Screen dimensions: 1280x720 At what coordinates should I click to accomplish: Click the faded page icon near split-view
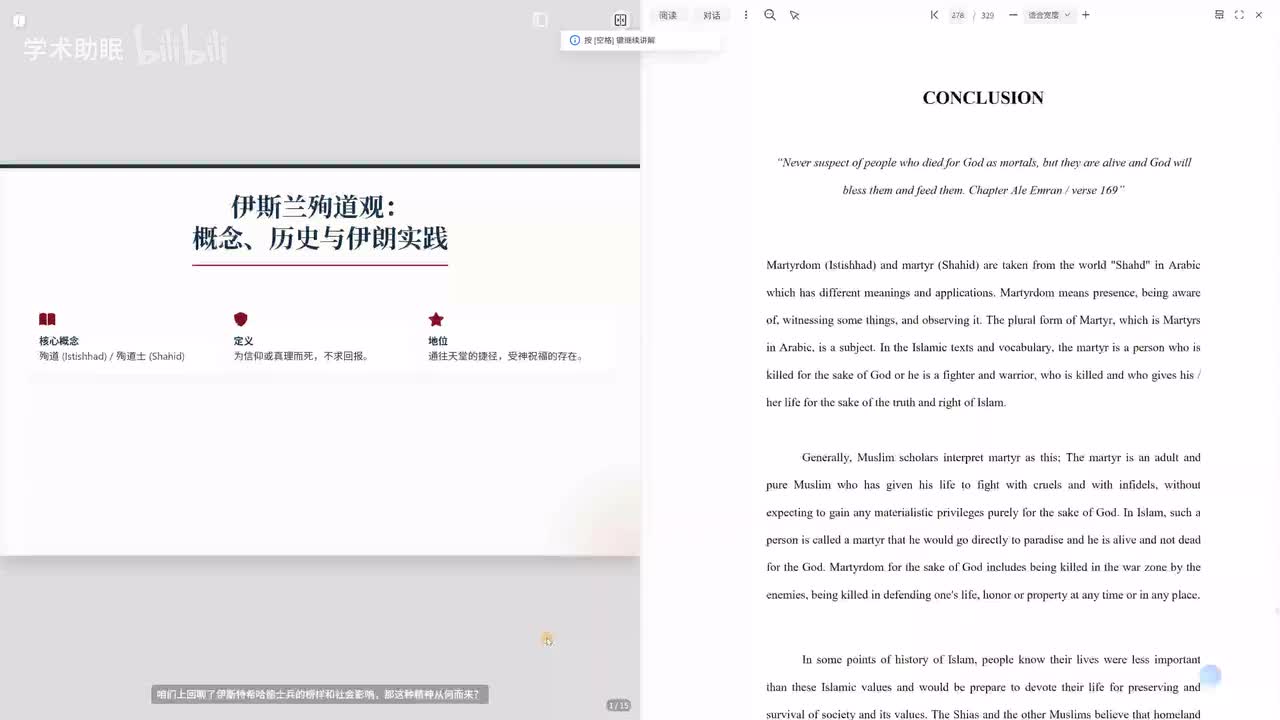[x=540, y=20]
